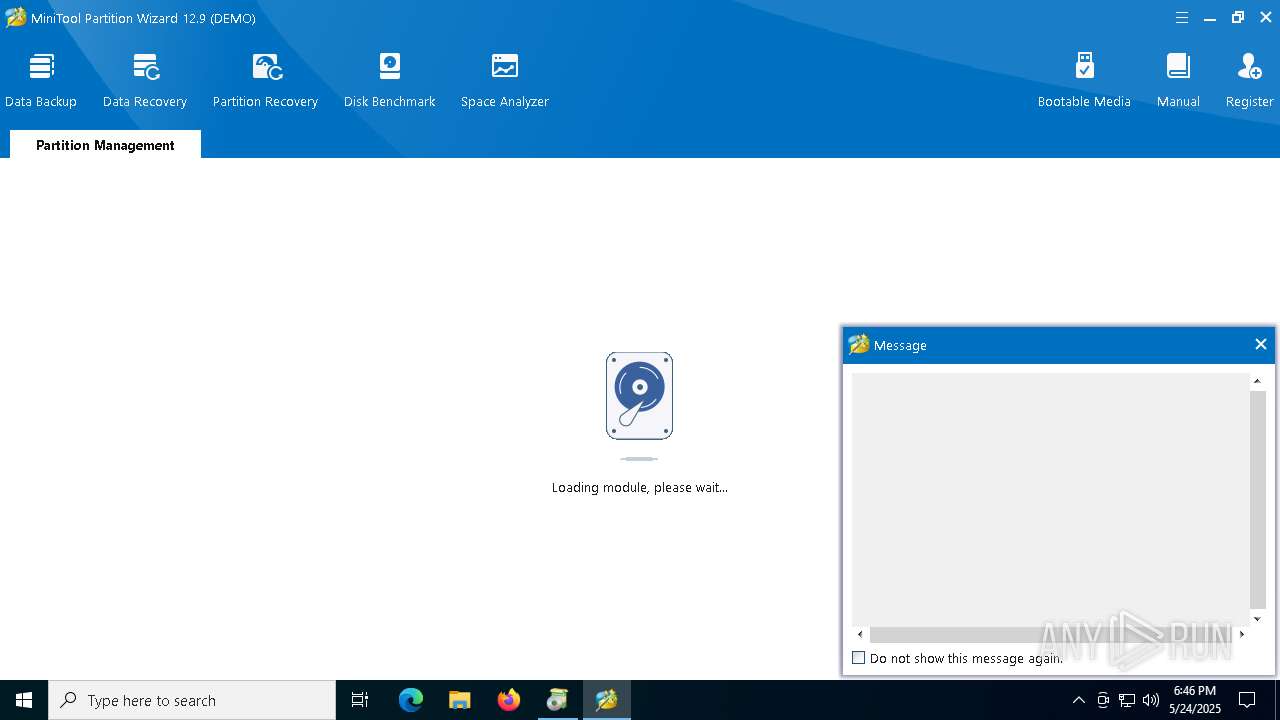The width and height of the screenshot is (1280, 720).
Task: Open the Space Analyzer tool
Action: pyautogui.click(x=505, y=80)
